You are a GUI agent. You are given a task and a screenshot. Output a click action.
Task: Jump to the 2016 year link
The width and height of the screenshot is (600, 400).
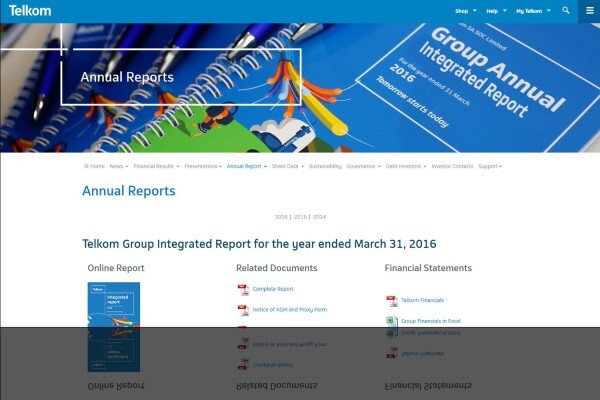point(281,217)
